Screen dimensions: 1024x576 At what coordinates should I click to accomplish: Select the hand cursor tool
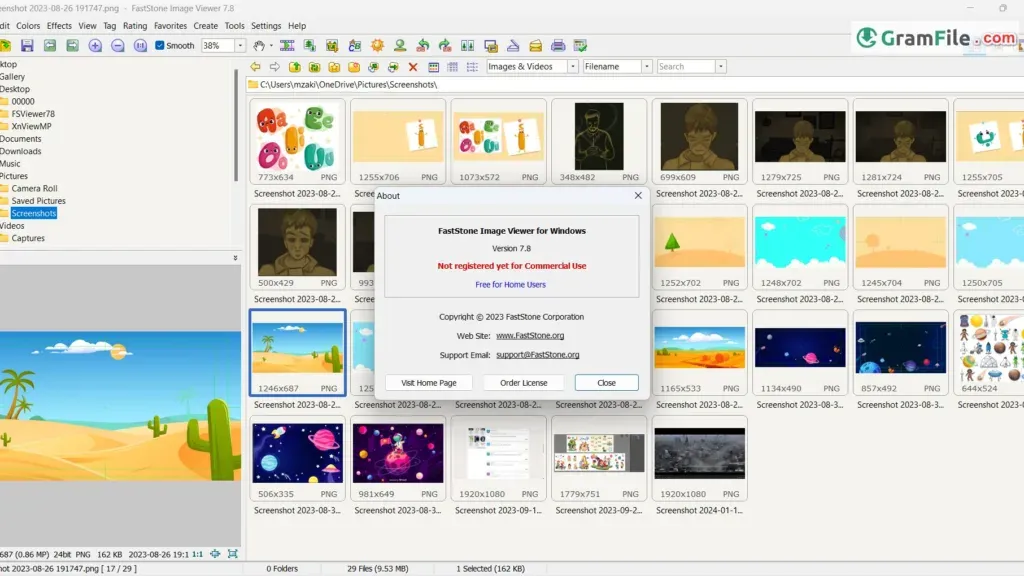[259, 46]
